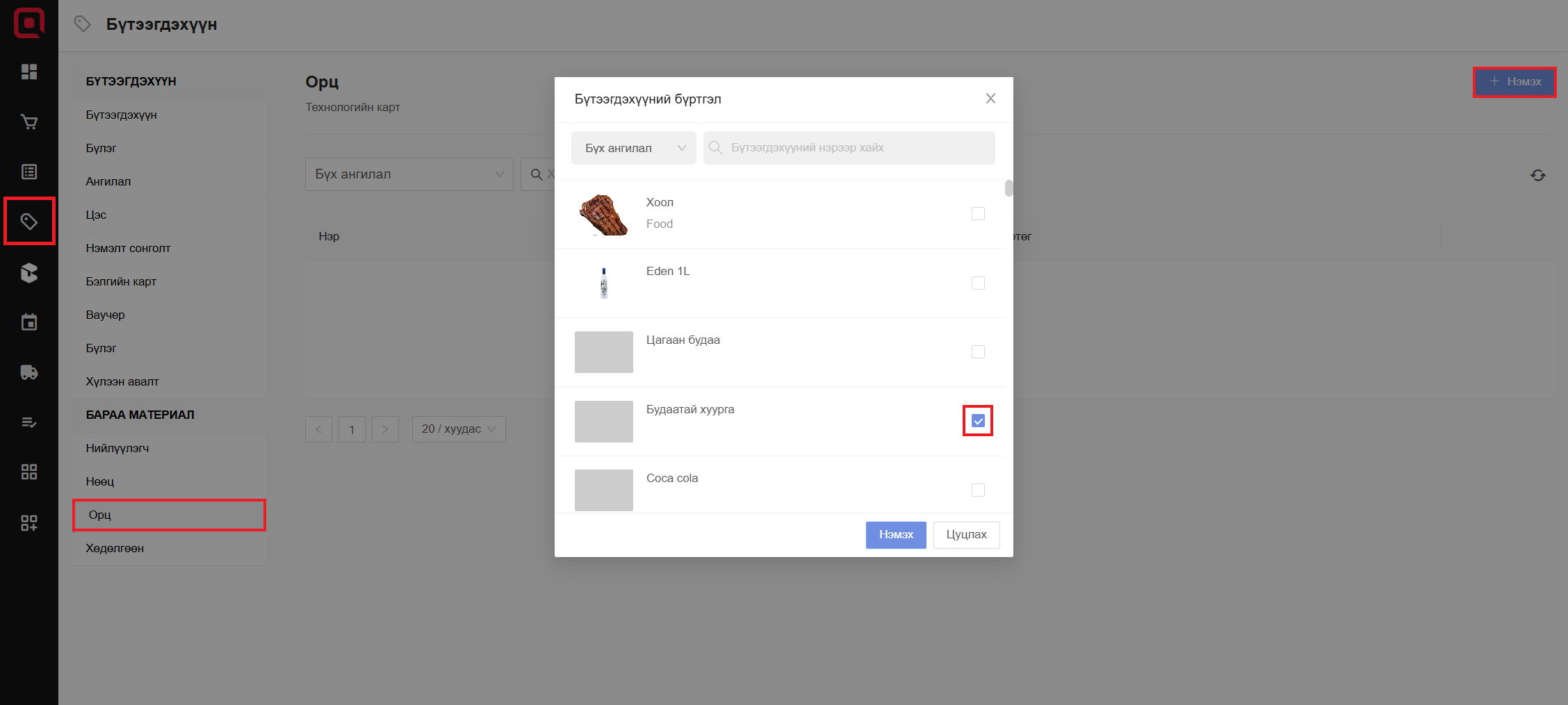Expand the Бүх ангилал dropdown in dialog
1568x705 pixels.
click(x=633, y=148)
